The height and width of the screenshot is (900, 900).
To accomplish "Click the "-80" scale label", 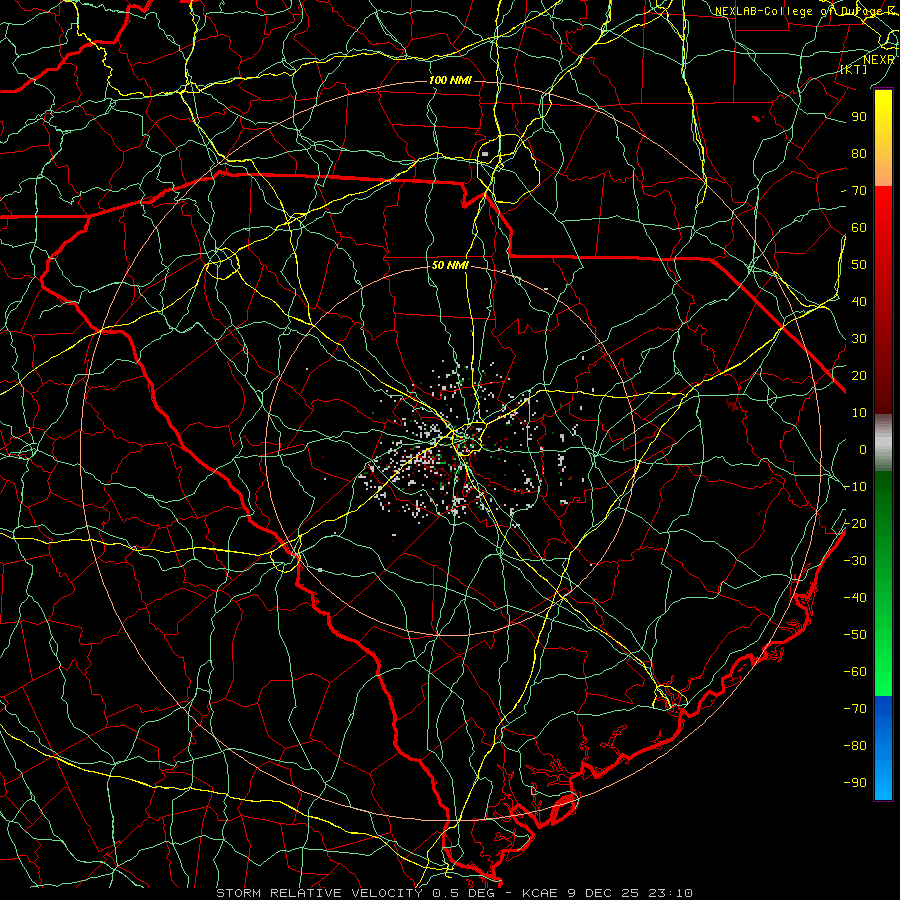I will (x=855, y=746).
